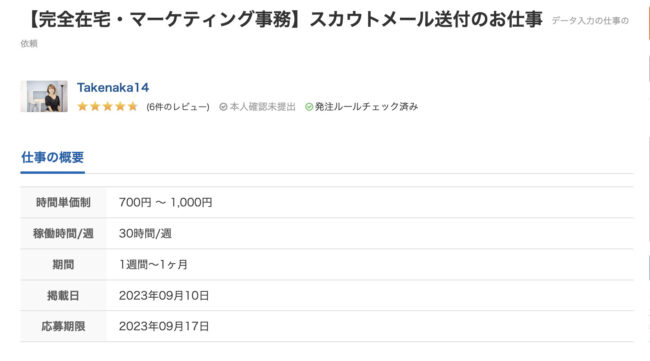Image resolution: width=650 pixels, height=361 pixels.
Task: Click the 本人確認未提出 check icon
Action: [223, 107]
